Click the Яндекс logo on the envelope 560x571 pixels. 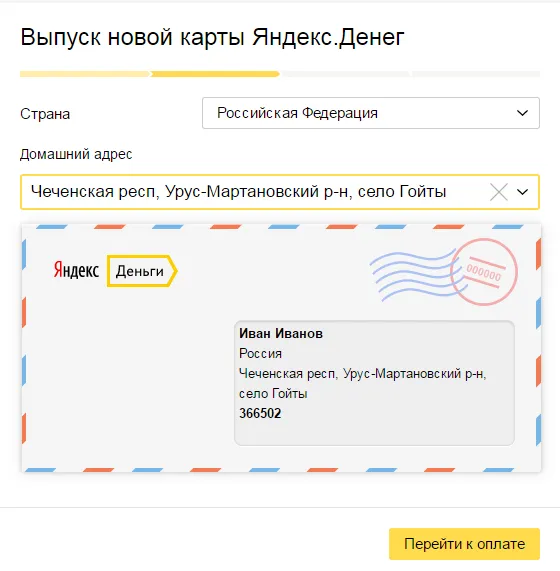[x=76, y=270]
